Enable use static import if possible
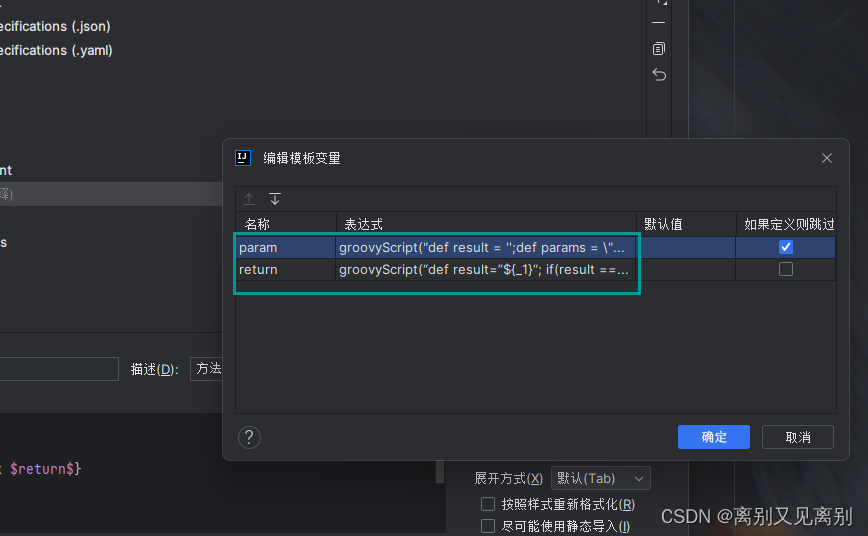This screenshot has height=536, width=868. pos(488,525)
